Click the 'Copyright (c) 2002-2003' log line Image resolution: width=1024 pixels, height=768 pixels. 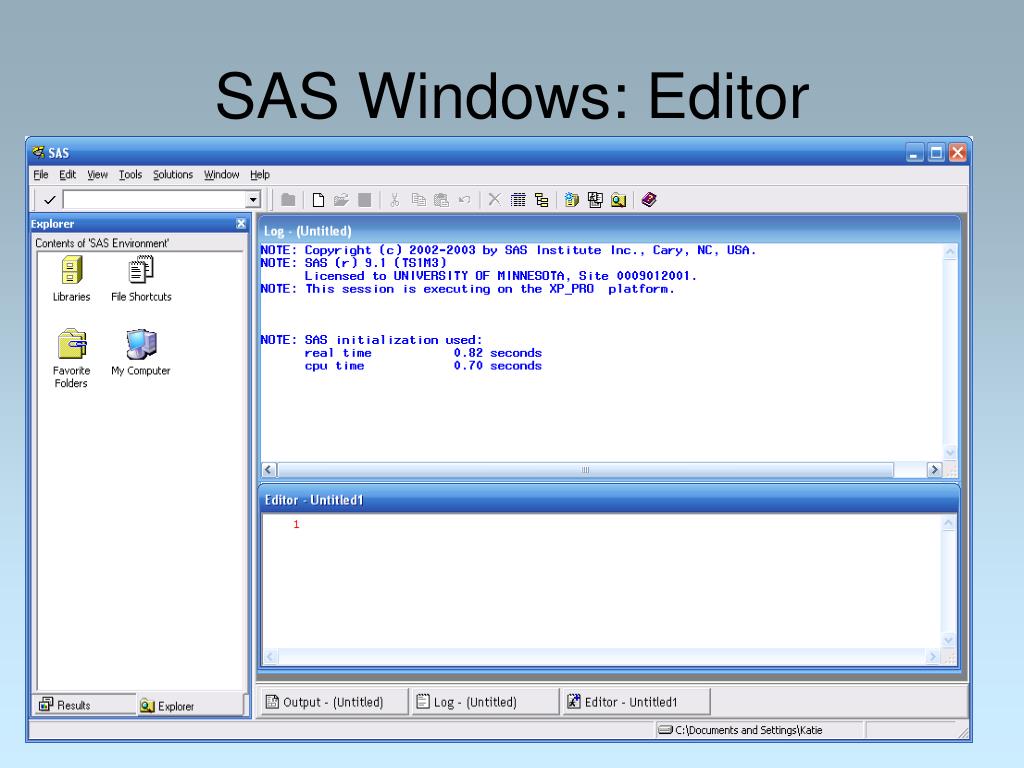pyautogui.click(x=508, y=250)
